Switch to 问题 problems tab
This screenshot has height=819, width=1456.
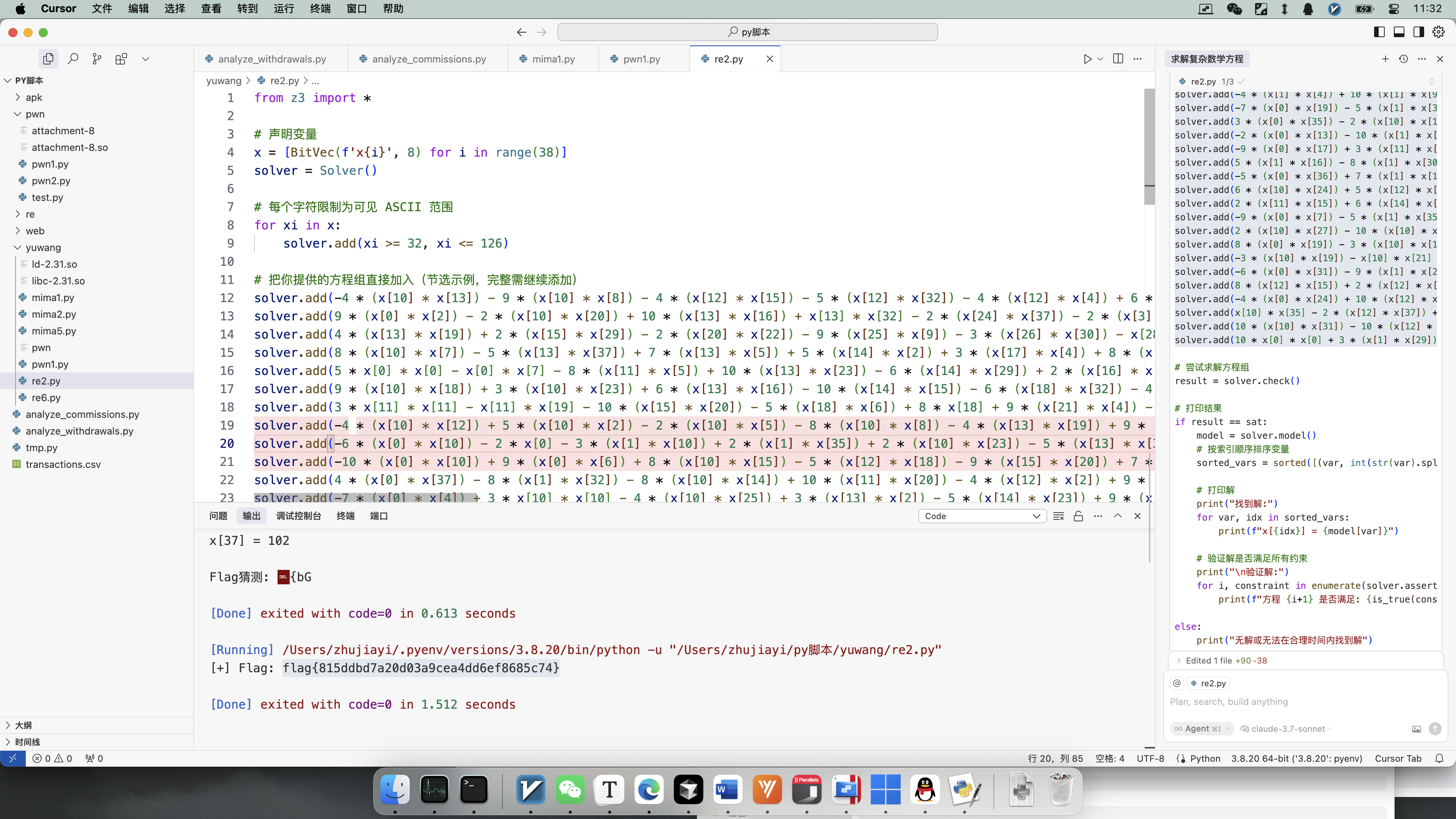218,516
